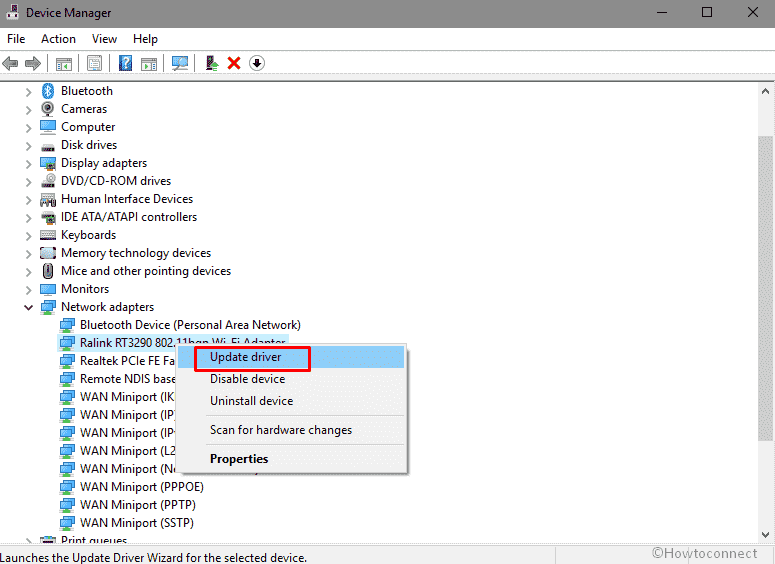Image resolution: width=775 pixels, height=564 pixels.
Task: Collapse the Network adapters category
Action: tap(28, 307)
